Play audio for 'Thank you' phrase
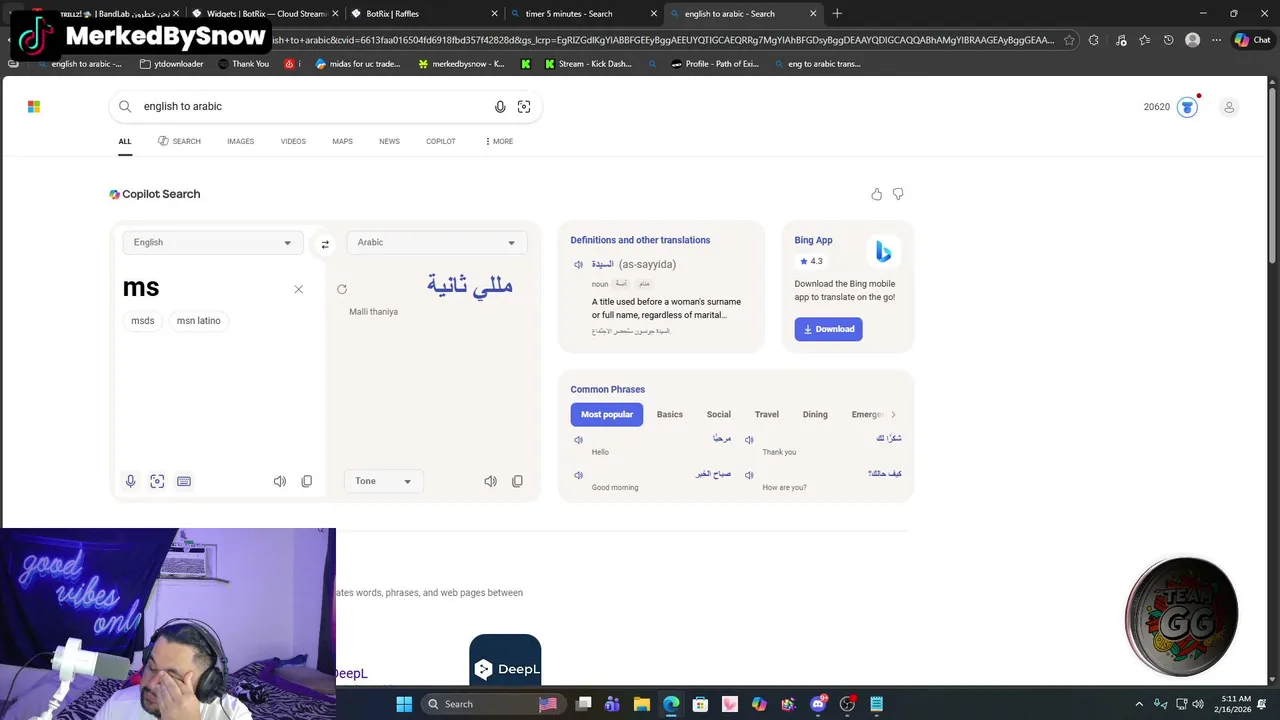Image resolution: width=1280 pixels, height=720 pixels. click(x=749, y=440)
